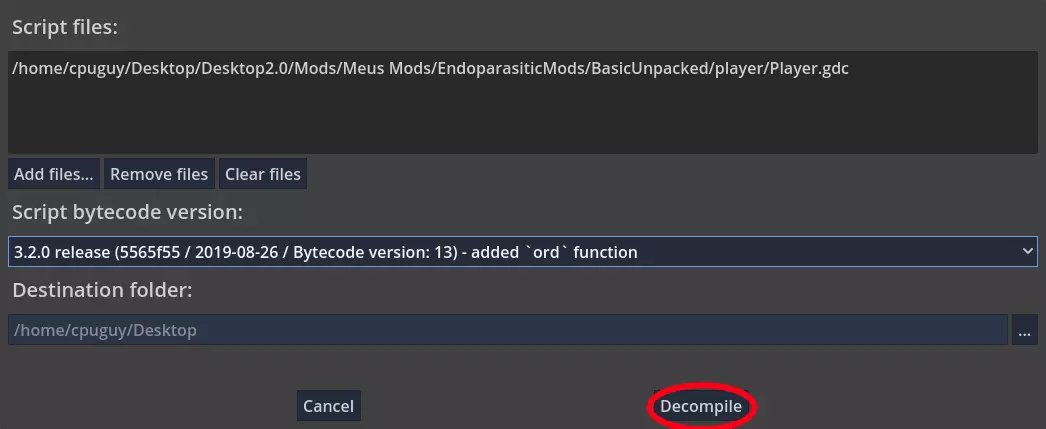
Task: Click the red-circled Decompile button
Action: click(x=701, y=406)
